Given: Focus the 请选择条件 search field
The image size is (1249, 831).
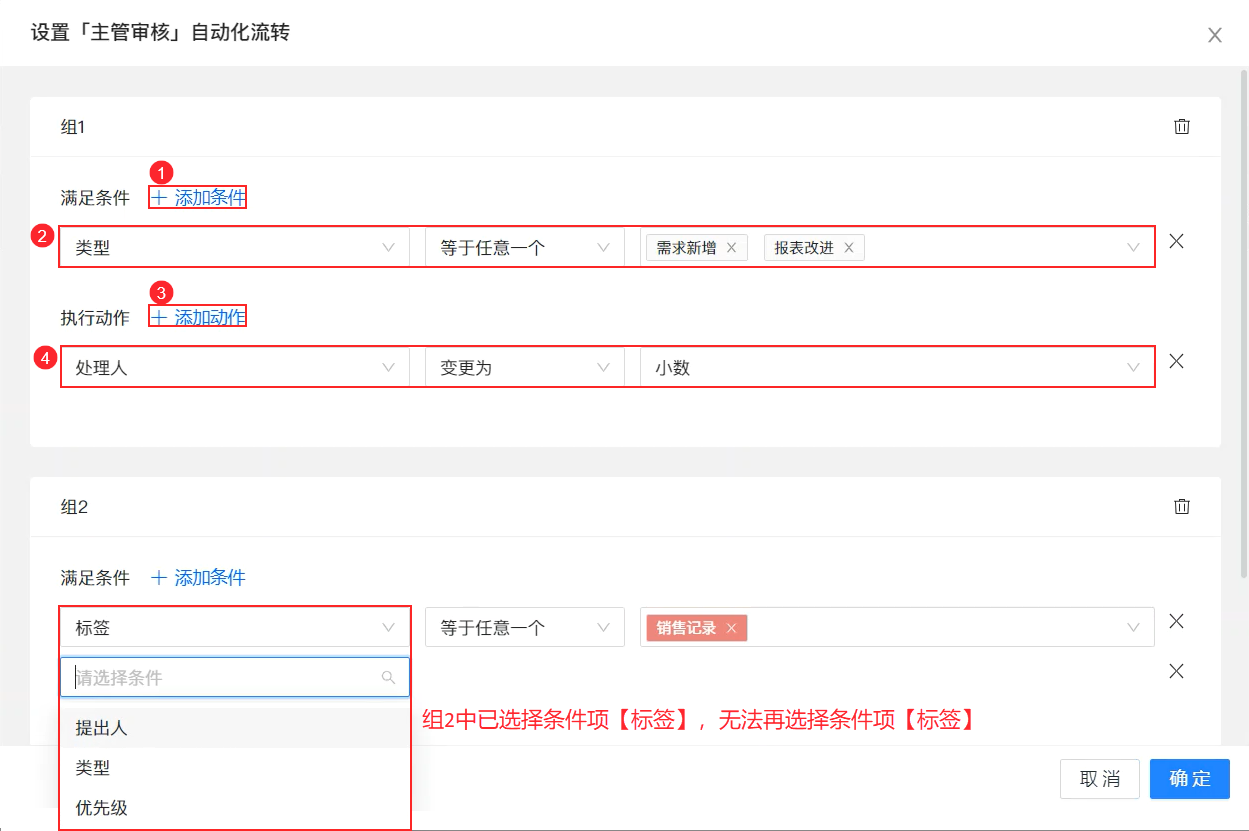Looking at the screenshot, I should (x=235, y=677).
